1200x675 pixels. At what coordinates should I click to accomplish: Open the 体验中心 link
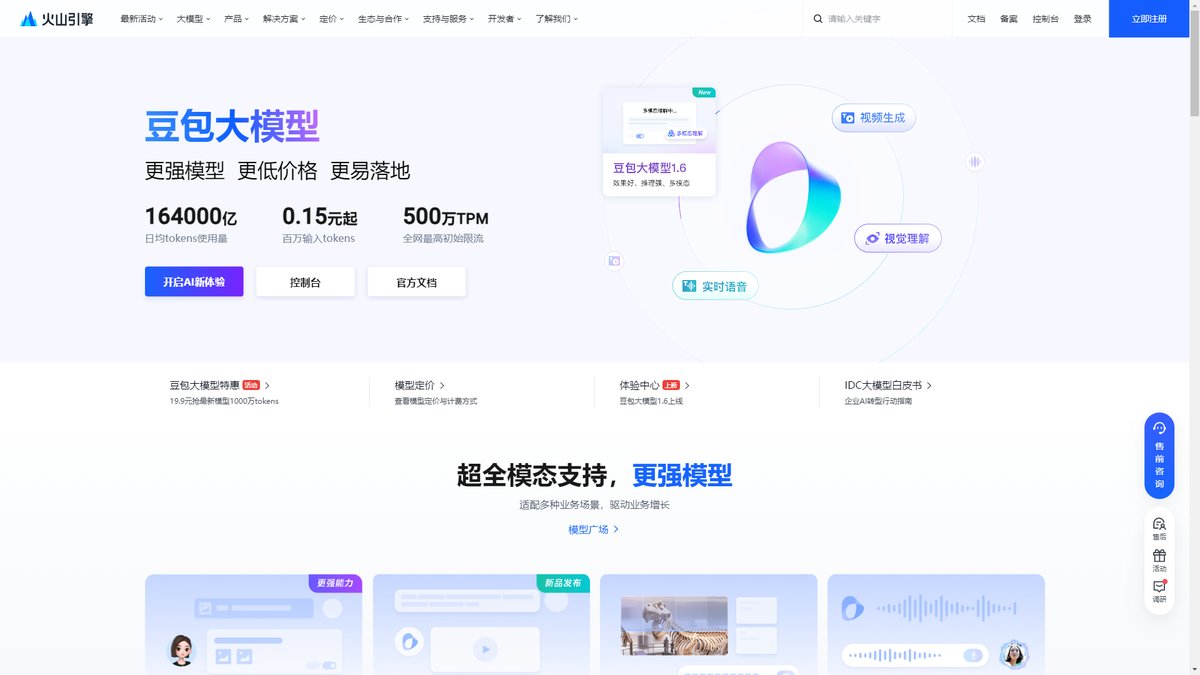click(x=655, y=385)
